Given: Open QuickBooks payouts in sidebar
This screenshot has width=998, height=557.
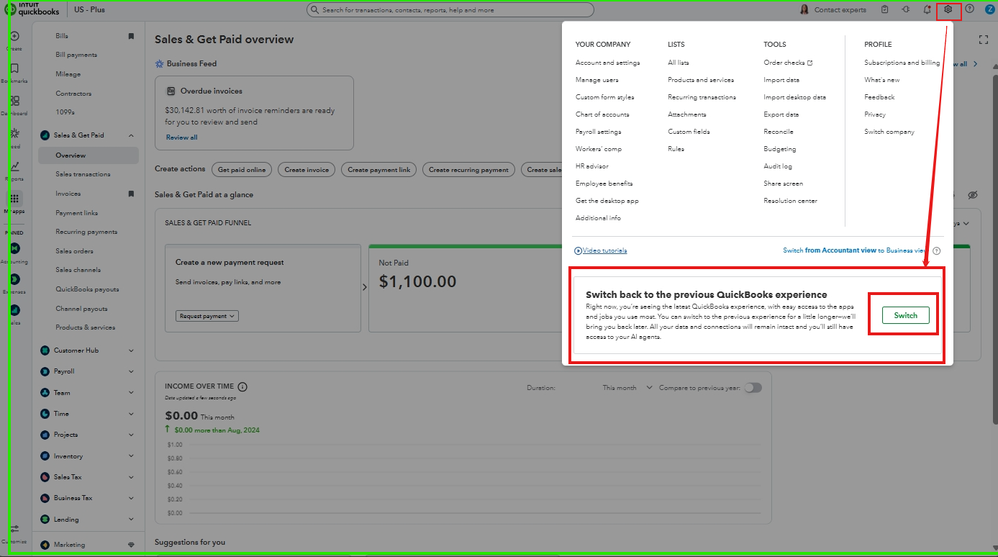Looking at the screenshot, I should click(x=87, y=290).
